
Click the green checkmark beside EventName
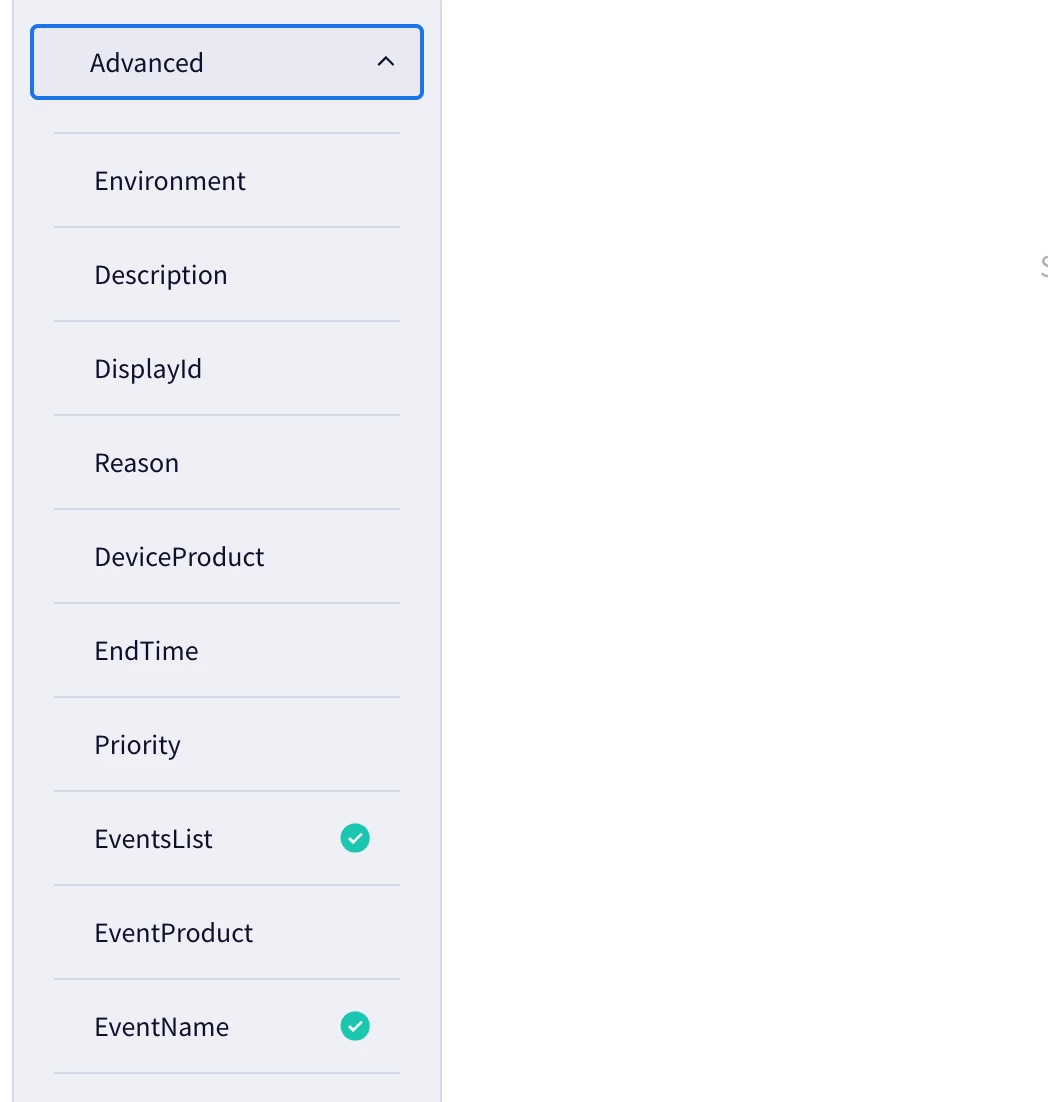pos(355,1026)
